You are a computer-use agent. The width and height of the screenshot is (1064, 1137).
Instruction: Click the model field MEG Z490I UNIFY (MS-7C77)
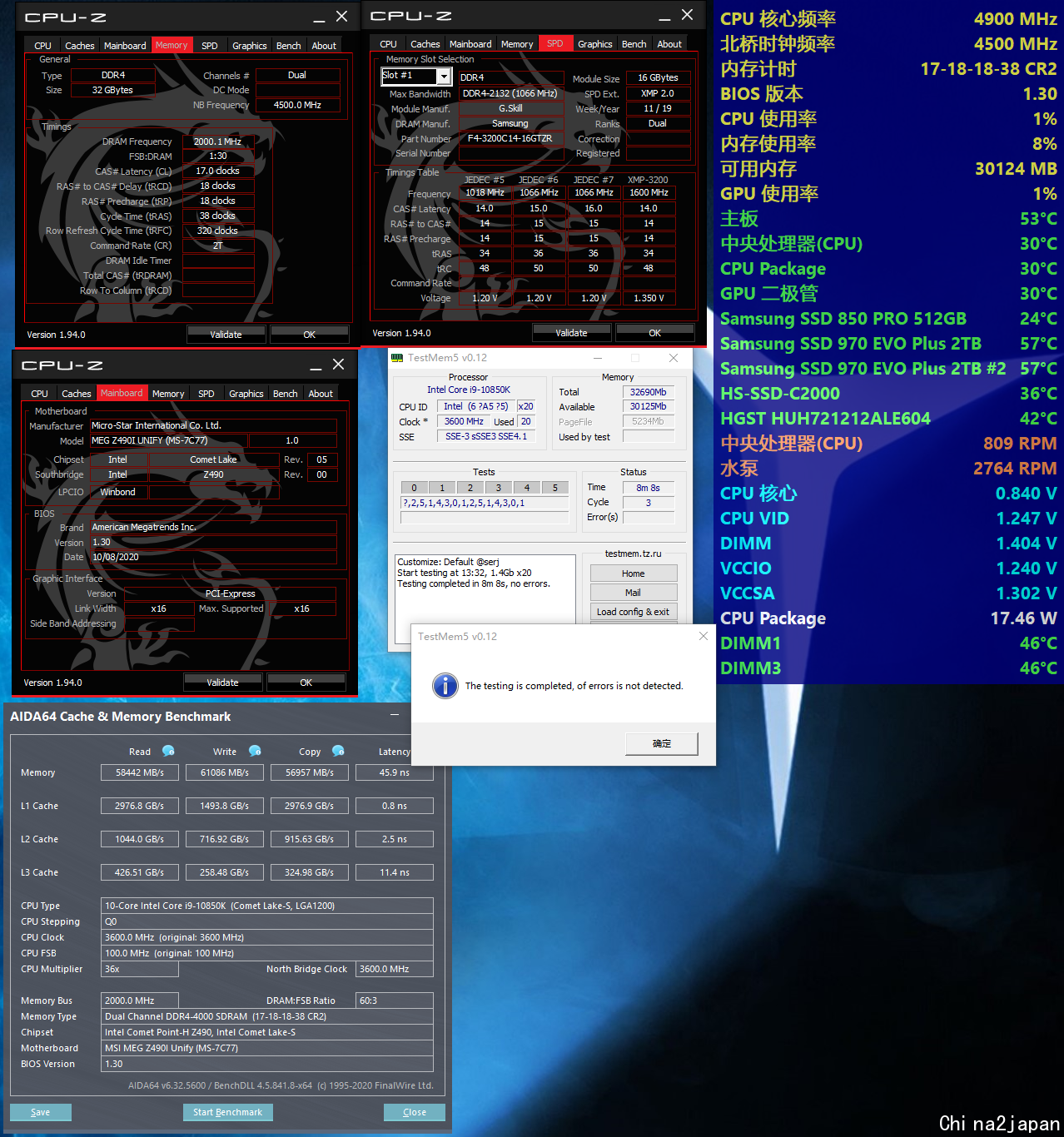(x=169, y=441)
